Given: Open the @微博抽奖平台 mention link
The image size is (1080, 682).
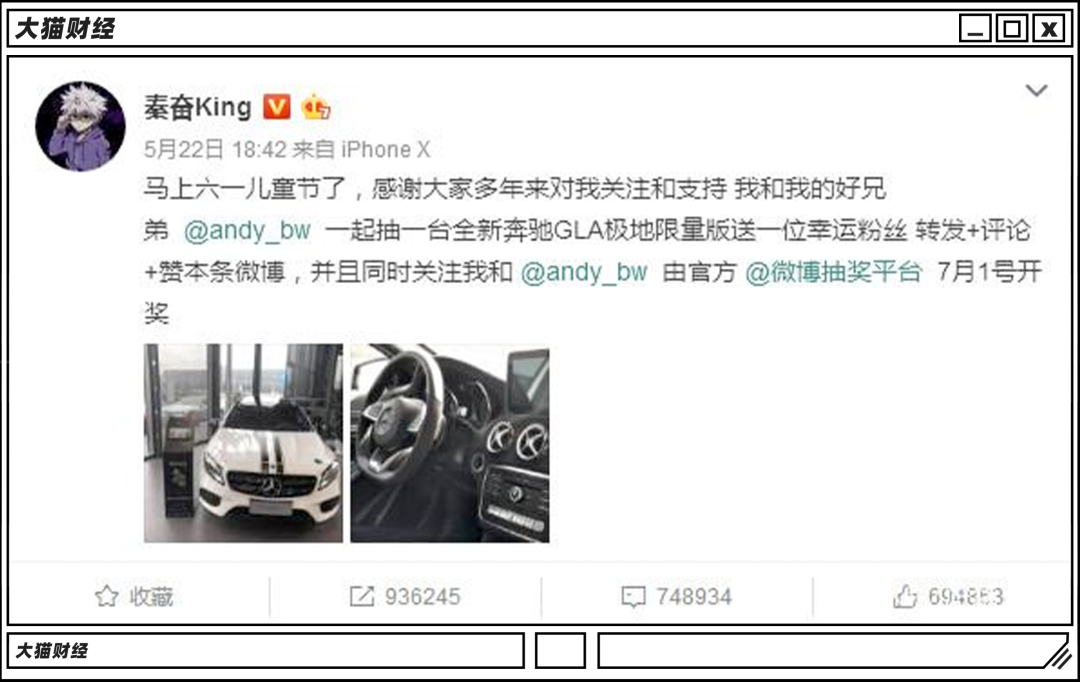Looking at the screenshot, I should 833,272.
